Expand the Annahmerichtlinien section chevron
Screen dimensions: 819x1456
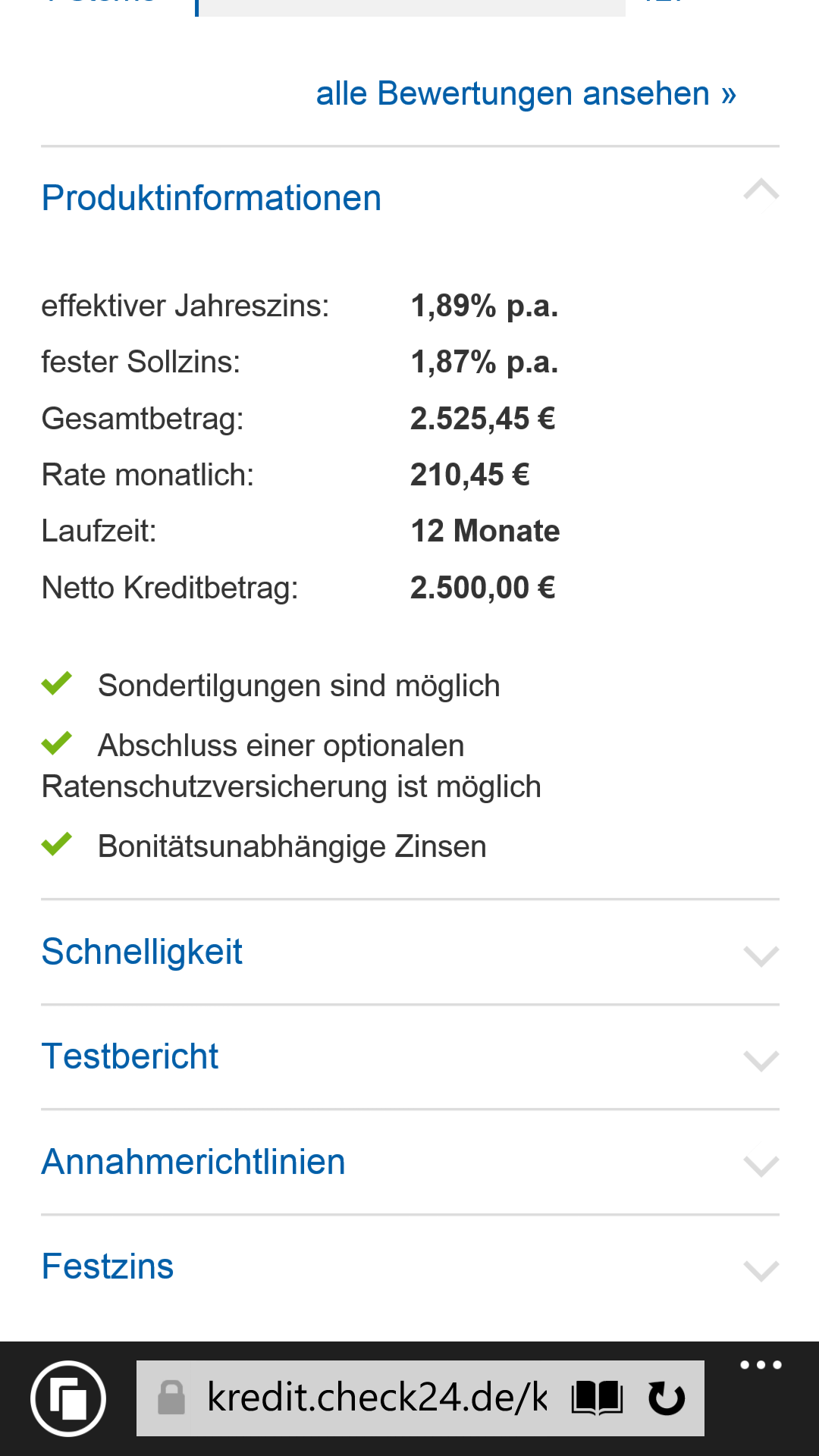761,1166
